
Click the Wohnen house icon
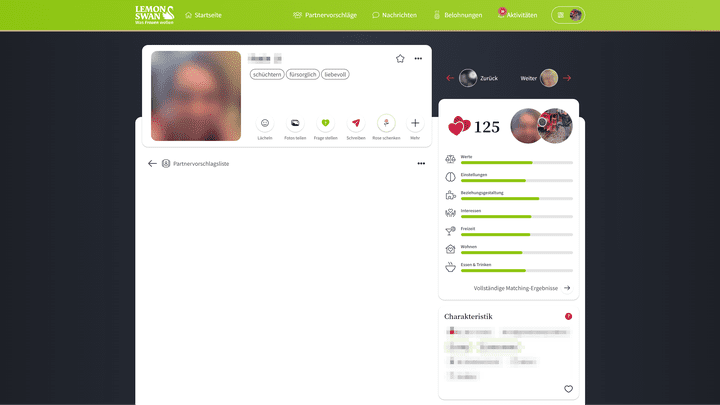point(450,249)
